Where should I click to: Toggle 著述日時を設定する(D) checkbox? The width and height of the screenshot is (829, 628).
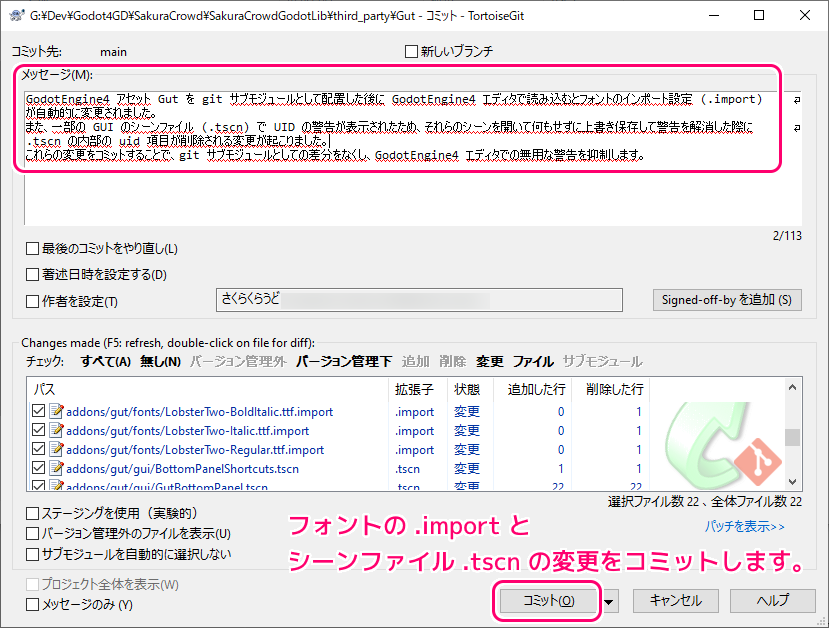point(32,274)
